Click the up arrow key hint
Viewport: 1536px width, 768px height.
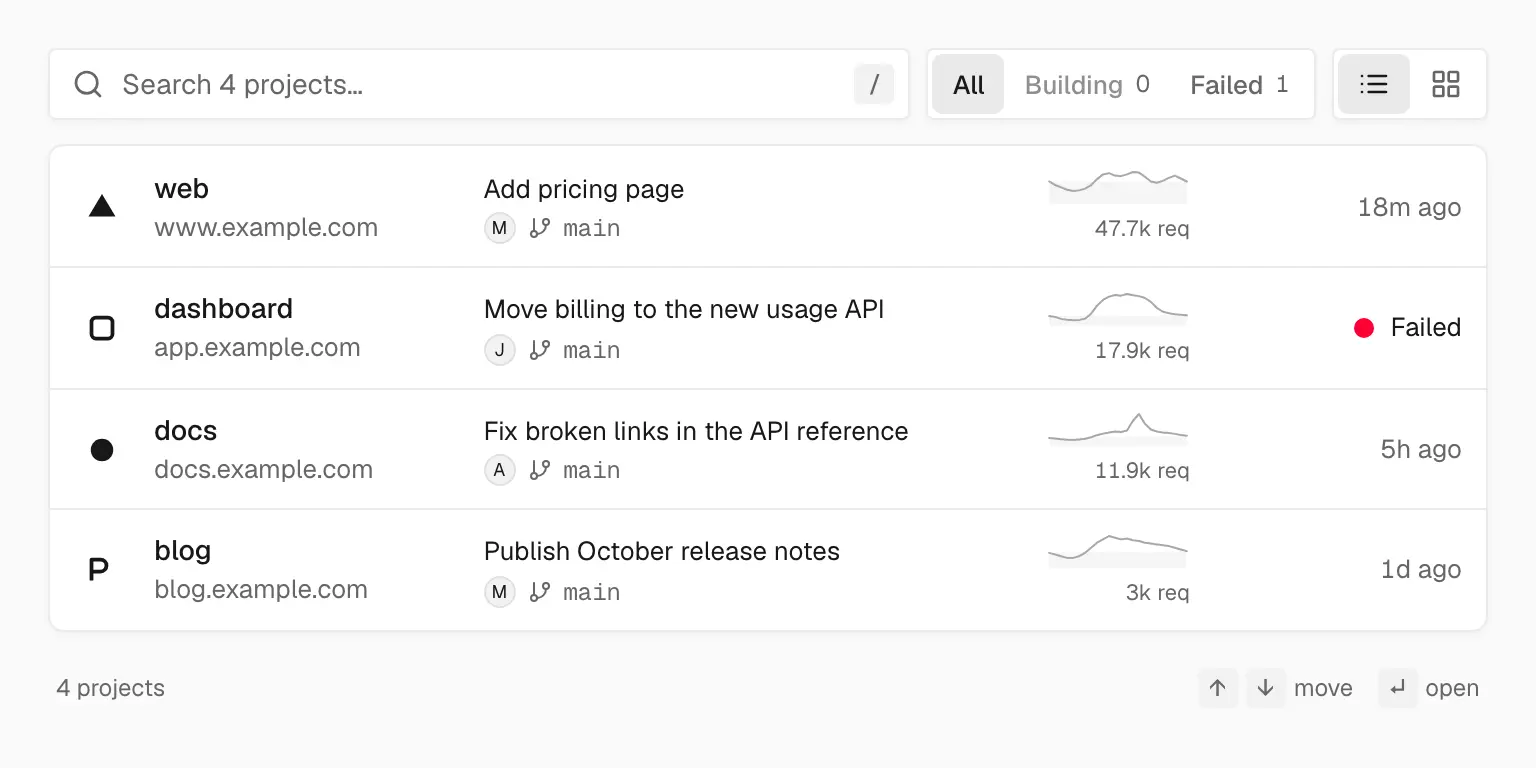[x=1218, y=688]
